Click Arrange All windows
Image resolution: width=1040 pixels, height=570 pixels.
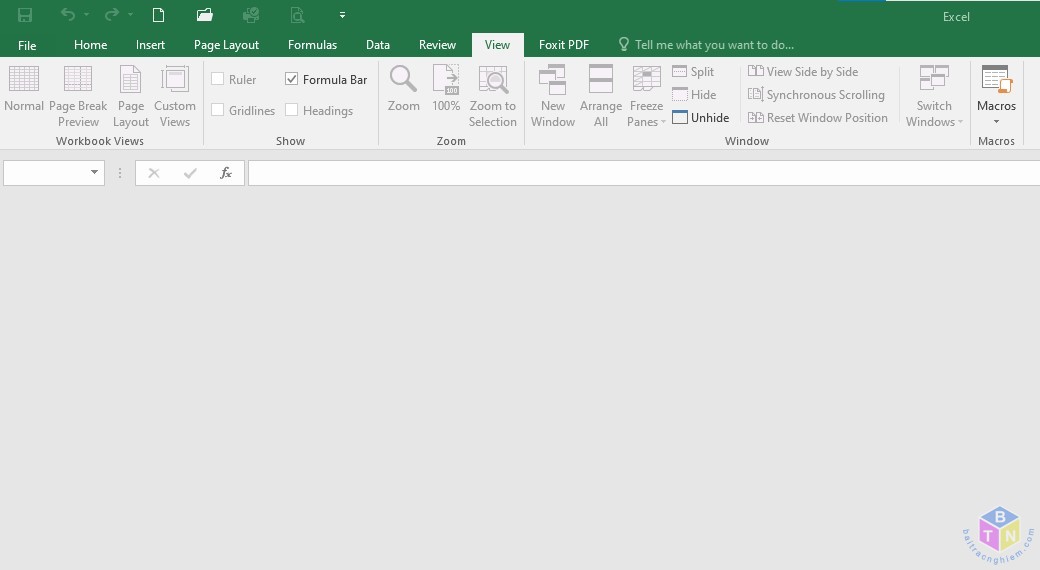[601, 97]
